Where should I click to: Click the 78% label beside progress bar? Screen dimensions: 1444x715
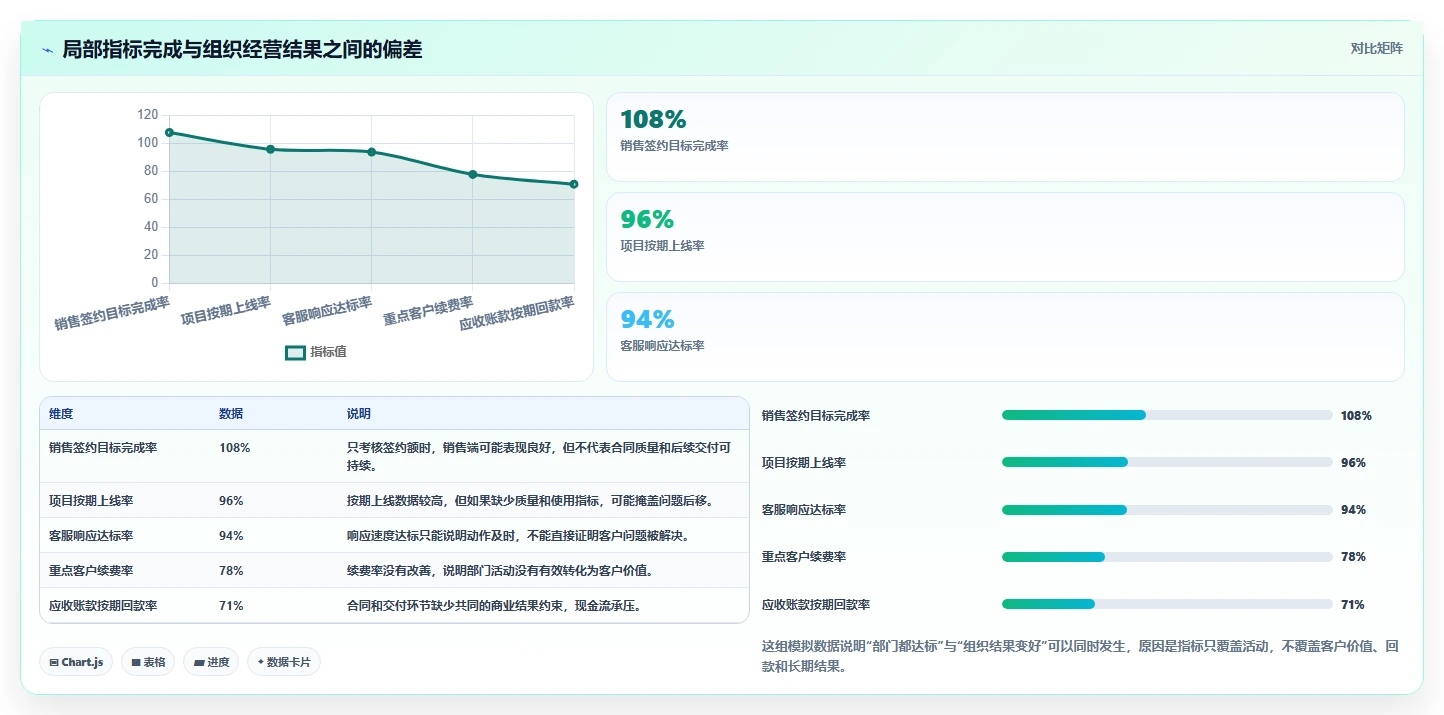[1353, 557]
